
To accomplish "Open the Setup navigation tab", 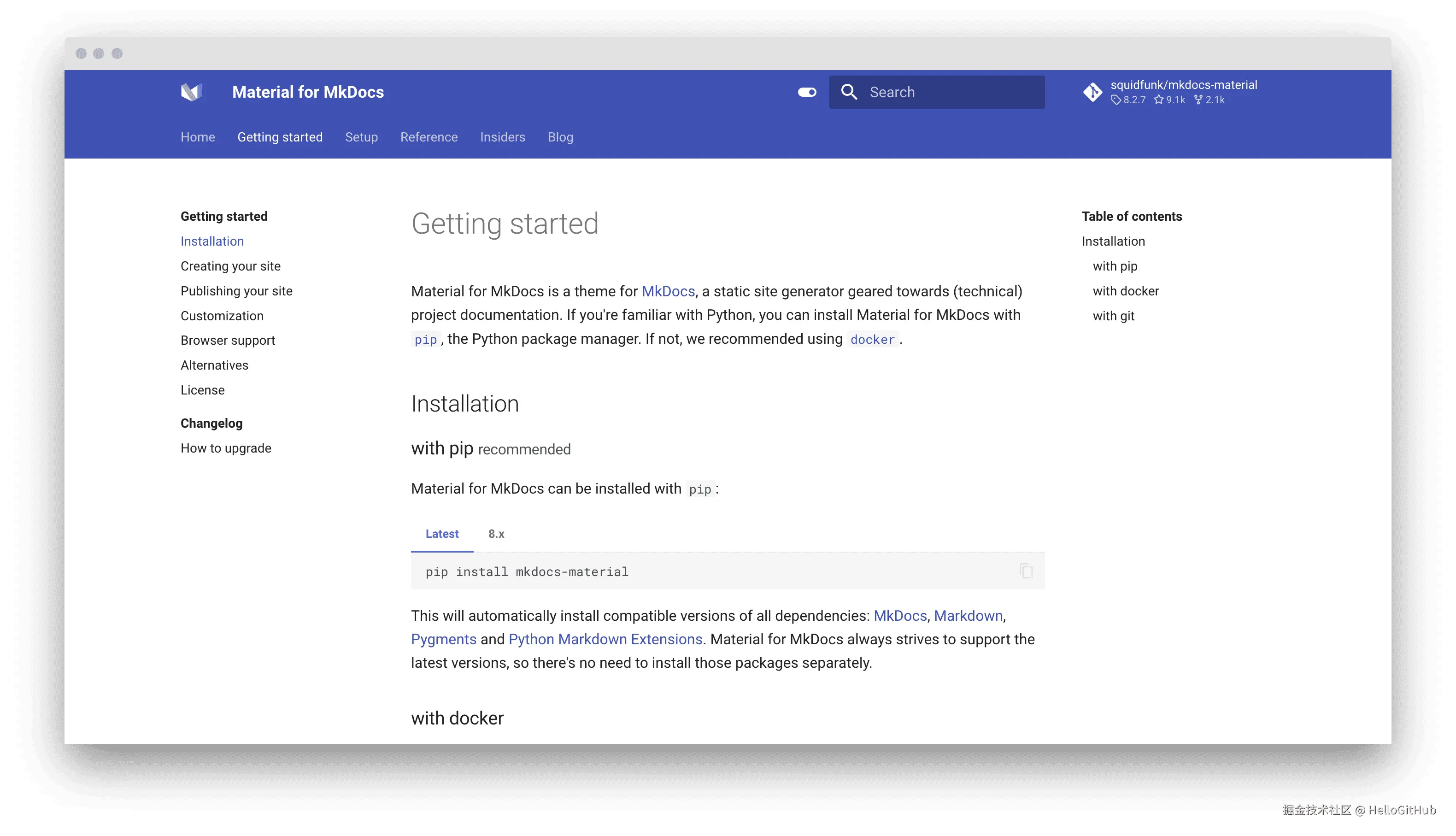I will coord(361,137).
